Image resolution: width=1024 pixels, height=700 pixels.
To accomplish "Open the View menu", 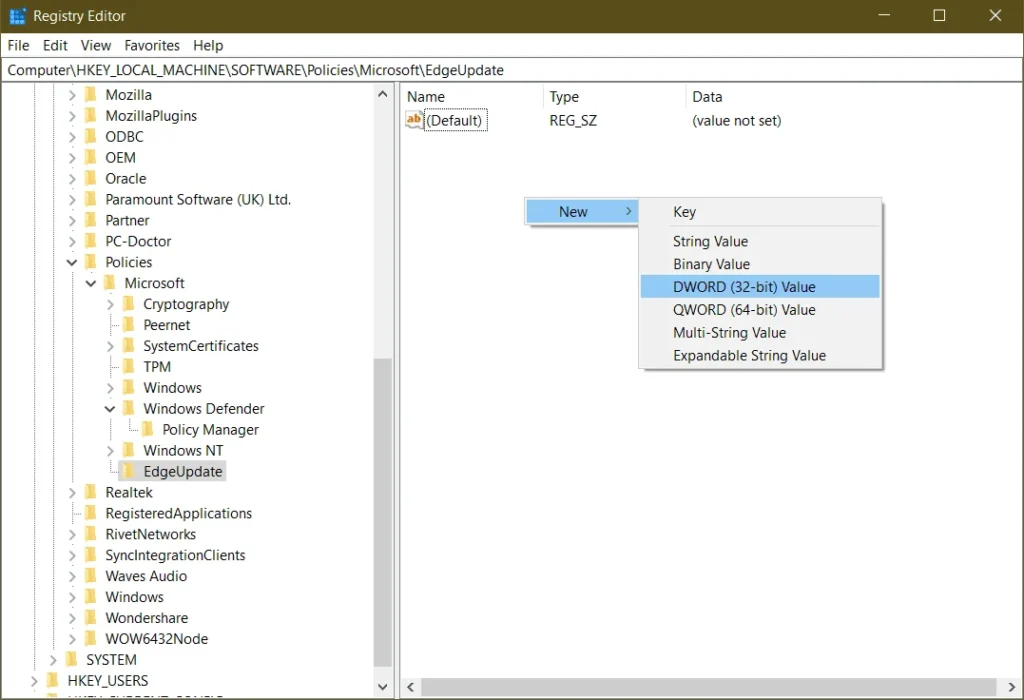I will point(95,45).
